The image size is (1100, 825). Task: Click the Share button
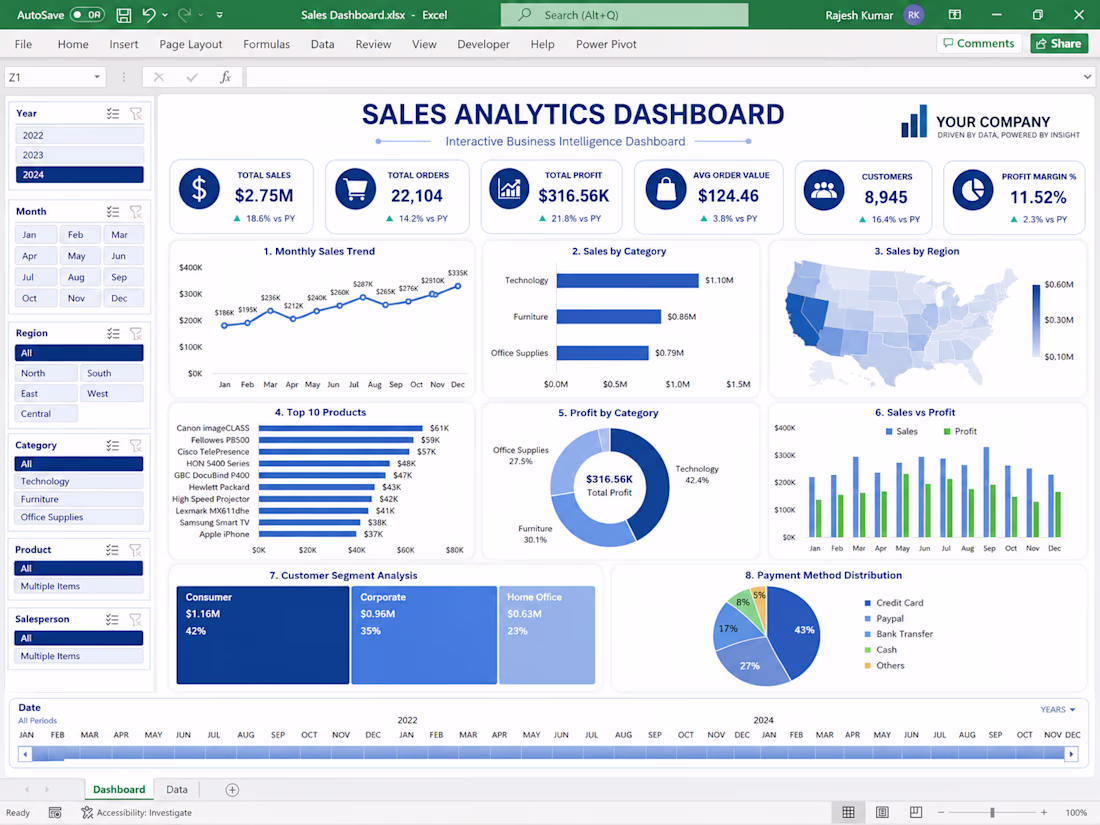point(1059,43)
